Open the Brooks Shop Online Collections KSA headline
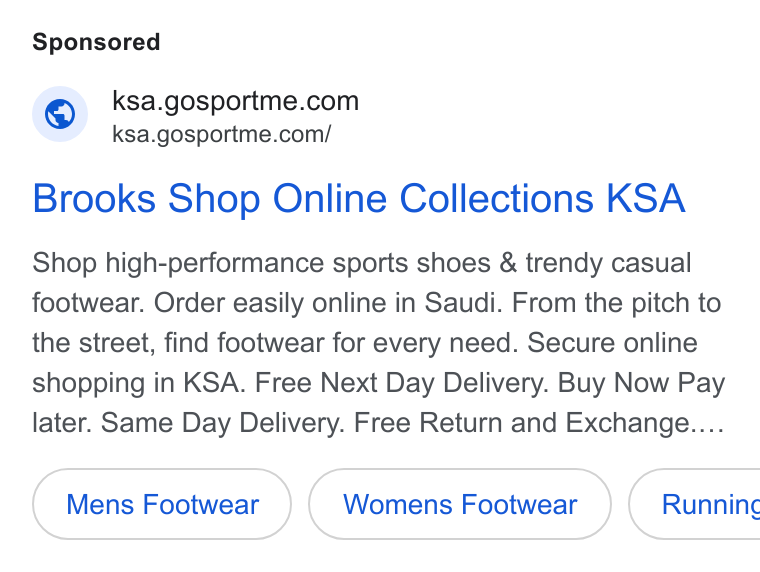 pyautogui.click(x=359, y=198)
